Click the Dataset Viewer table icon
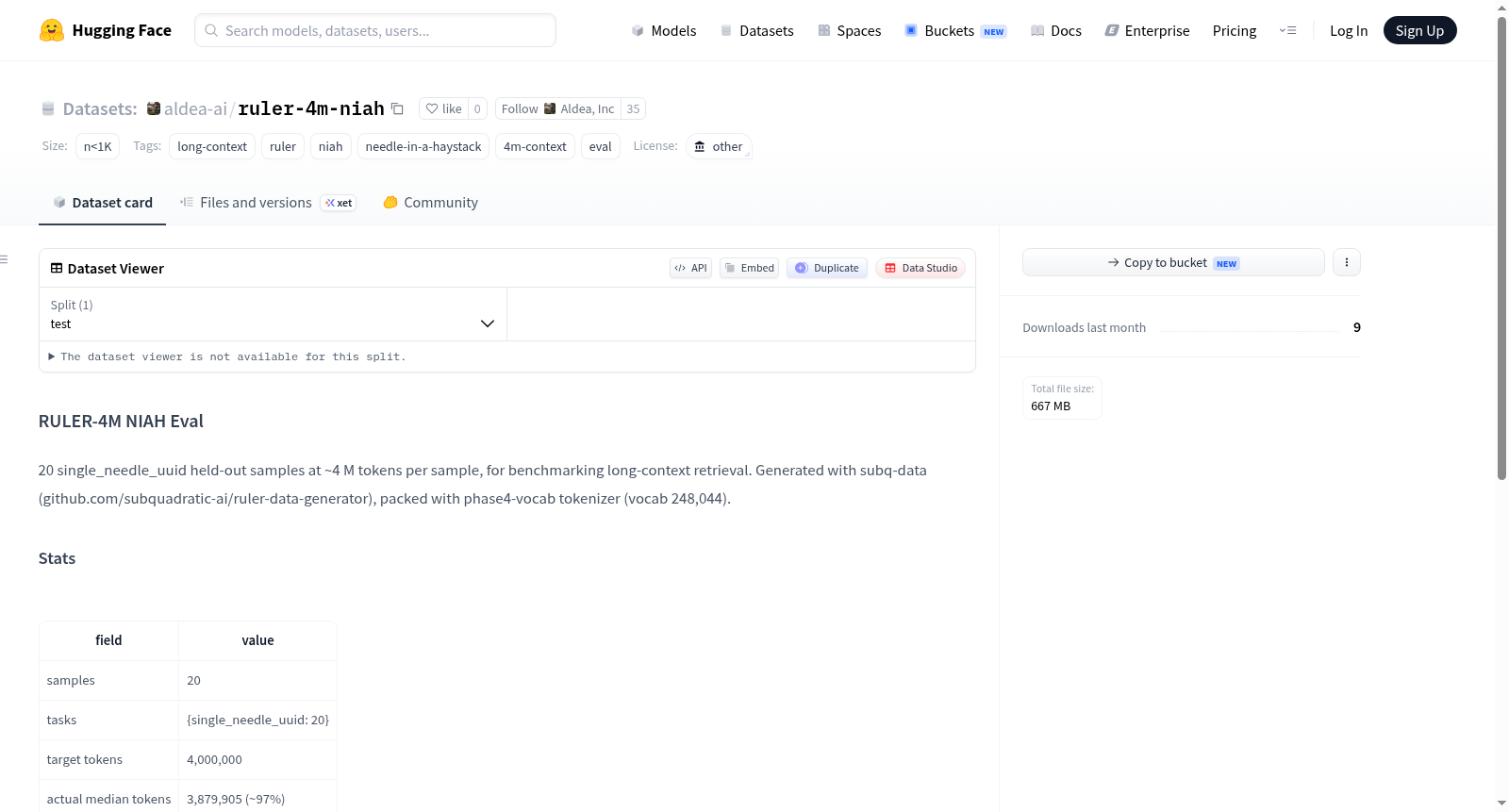This screenshot has height=812, width=1509. pyautogui.click(x=57, y=268)
